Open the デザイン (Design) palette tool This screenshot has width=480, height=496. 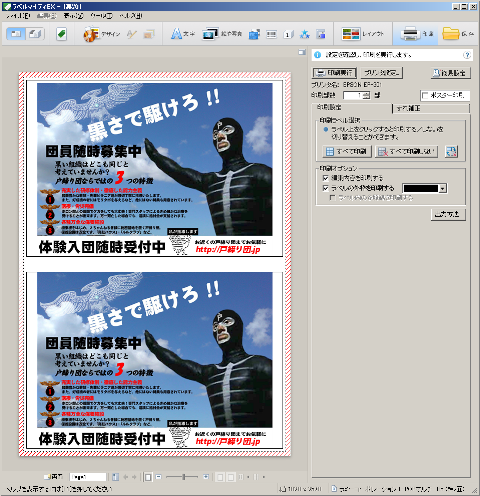[101, 34]
